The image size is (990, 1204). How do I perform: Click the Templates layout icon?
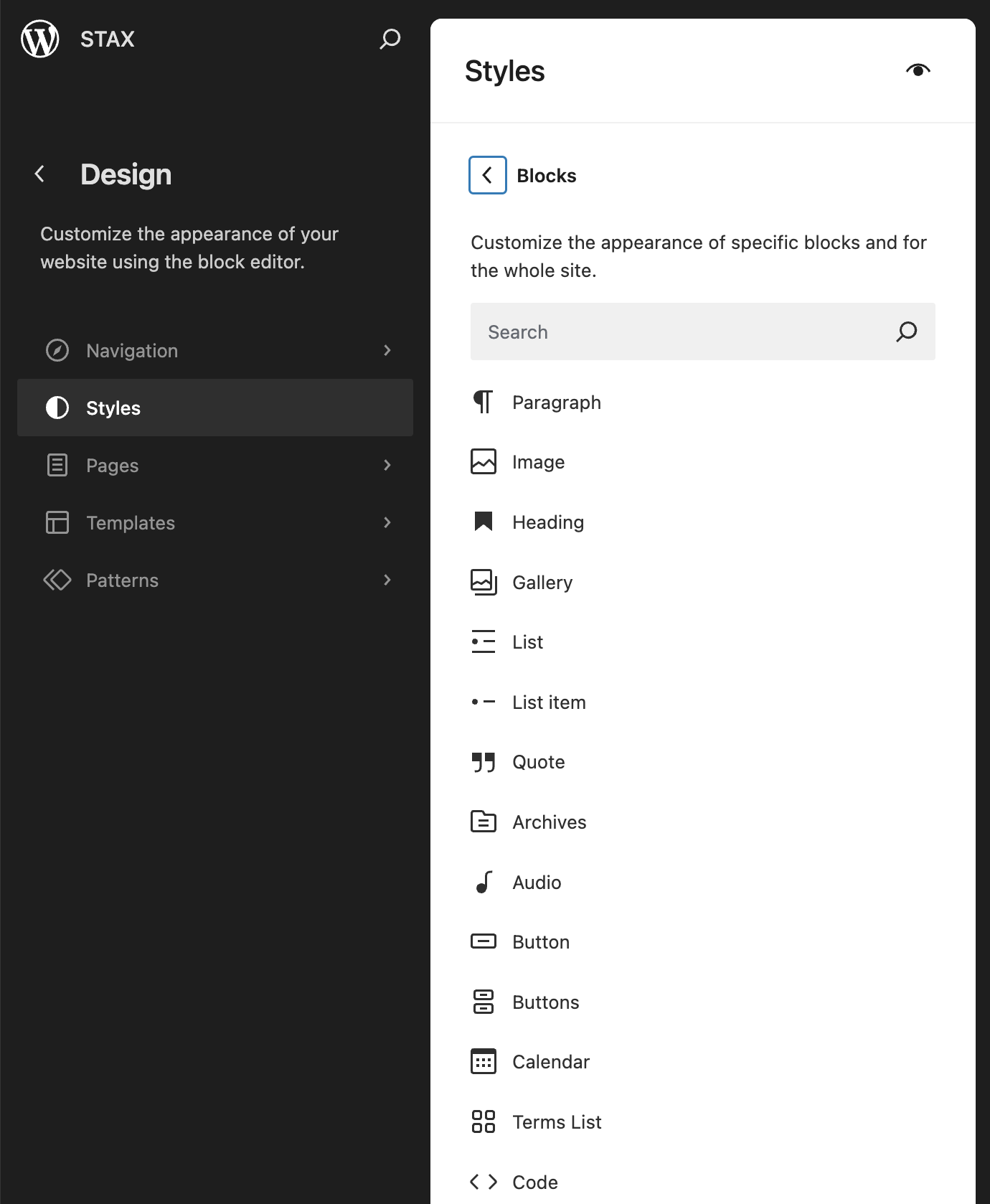click(57, 522)
